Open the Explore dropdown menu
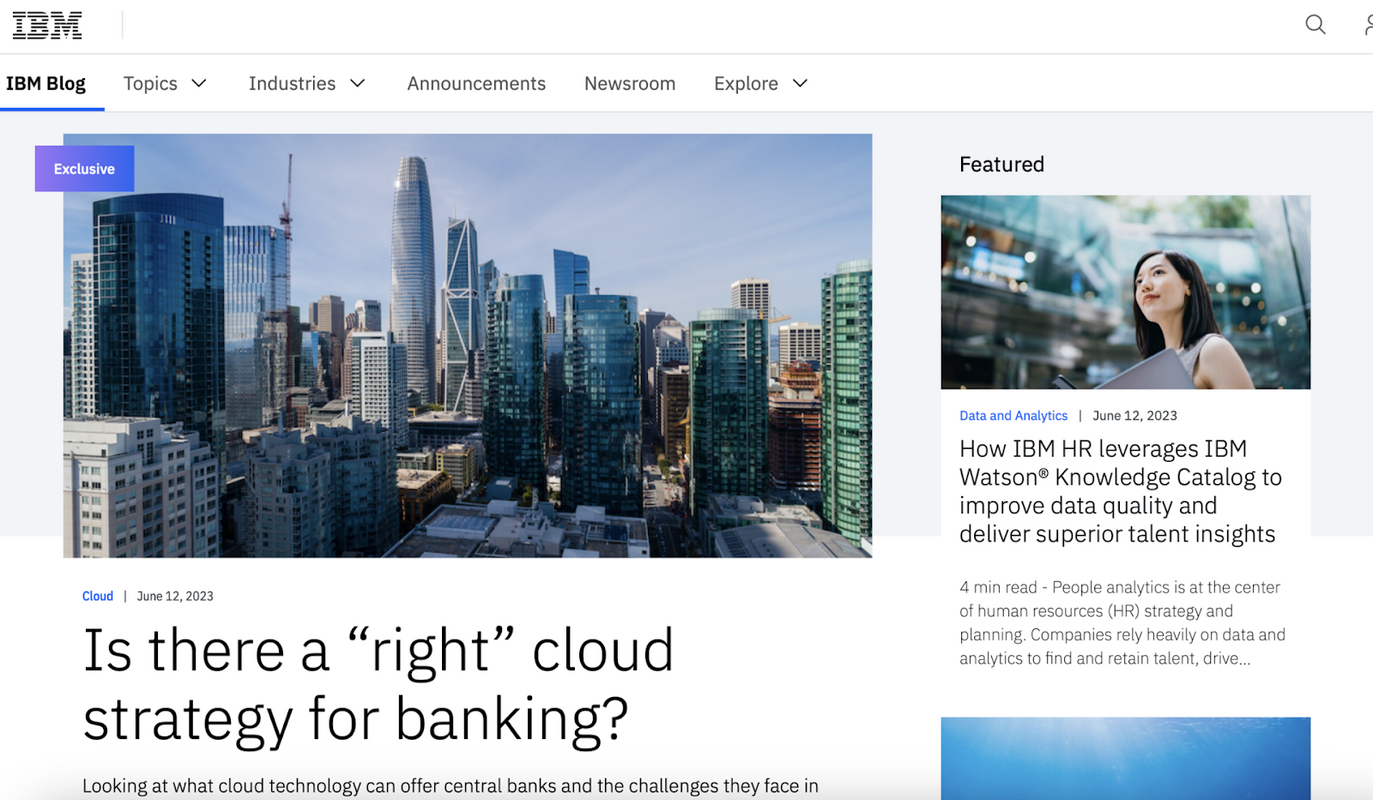Image resolution: width=1373 pixels, height=800 pixels. click(x=746, y=84)
